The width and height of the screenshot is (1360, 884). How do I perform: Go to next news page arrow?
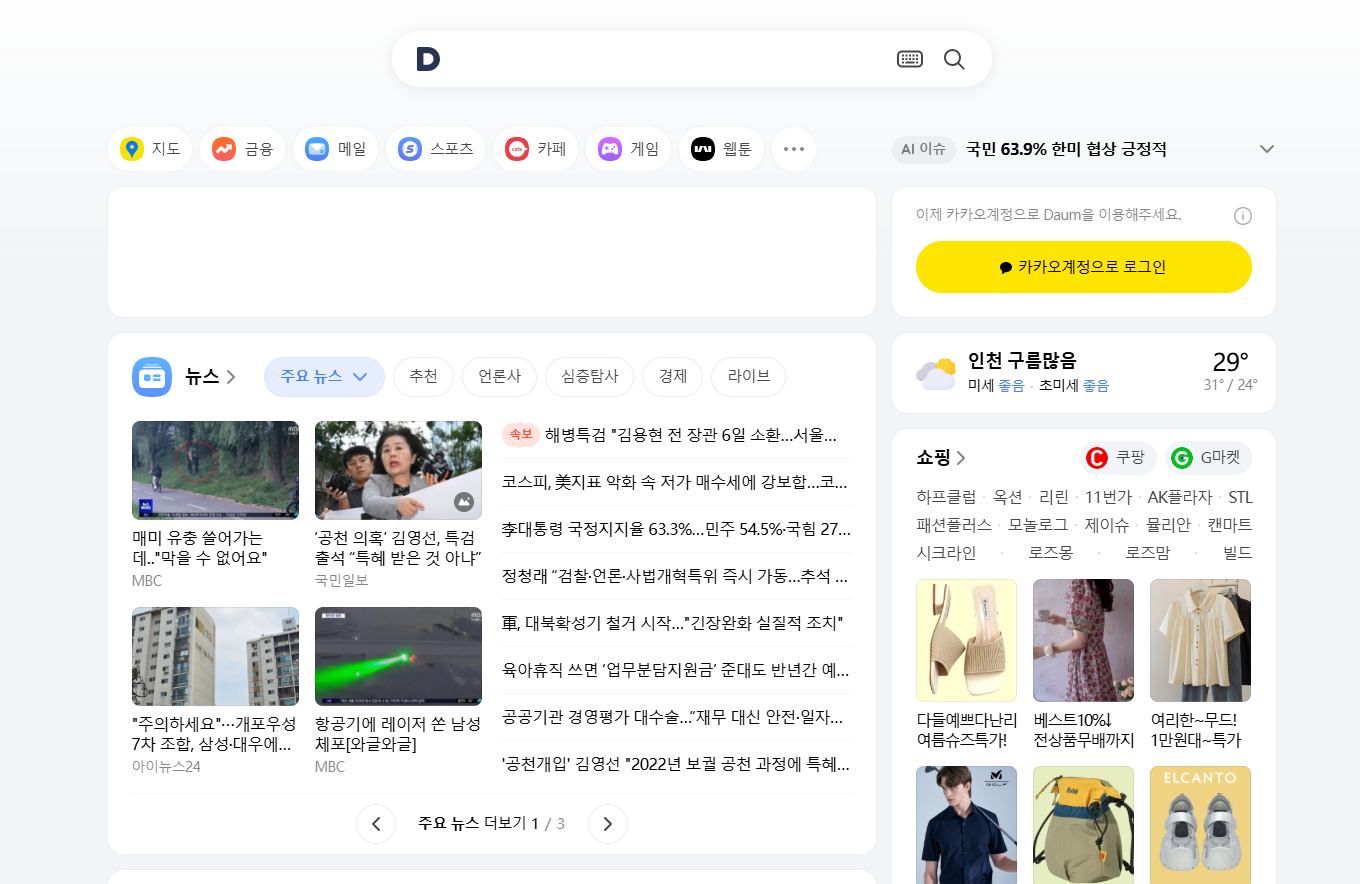(607, 824)
